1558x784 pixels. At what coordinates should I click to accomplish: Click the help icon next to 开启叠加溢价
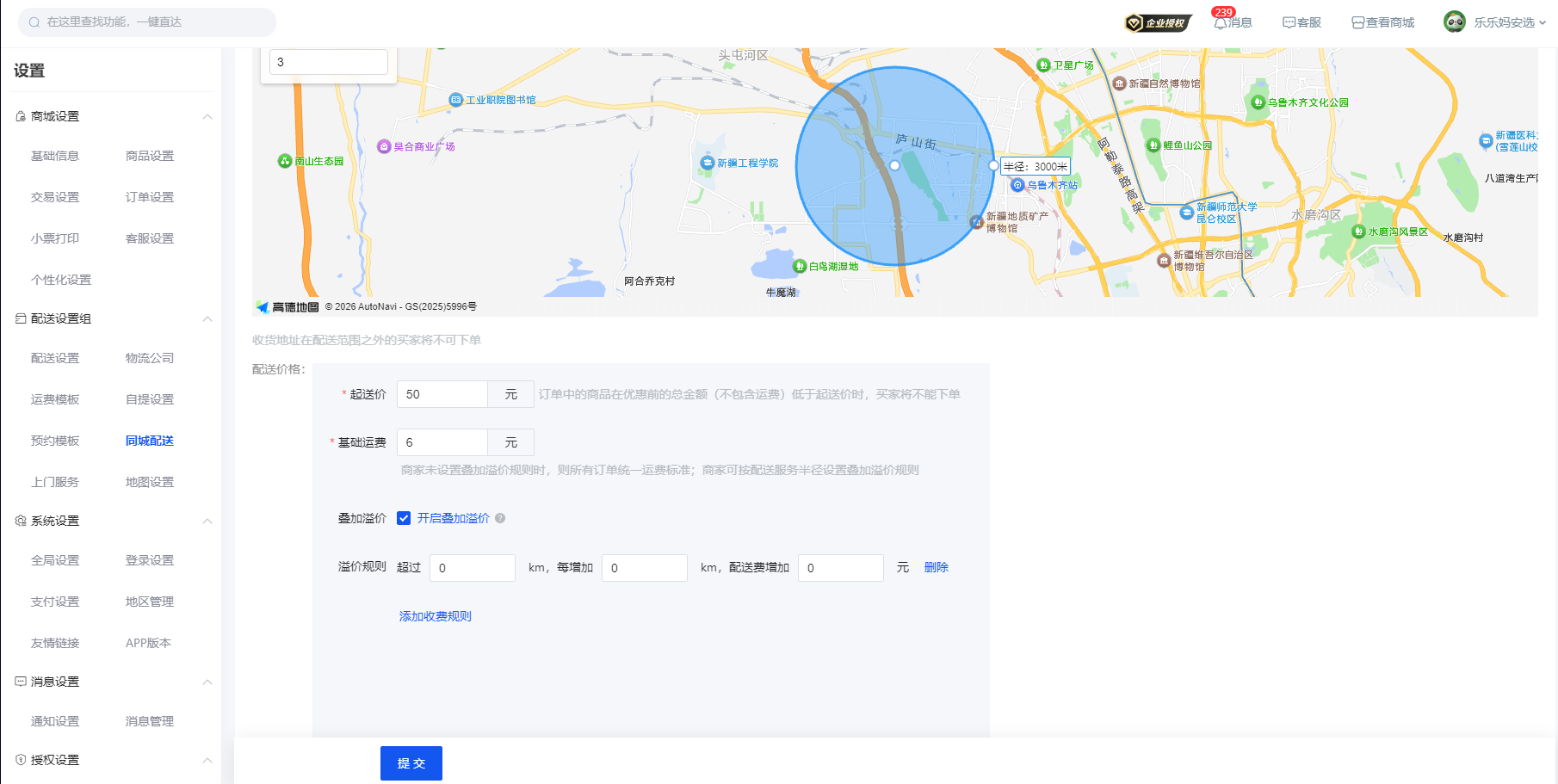500,518
